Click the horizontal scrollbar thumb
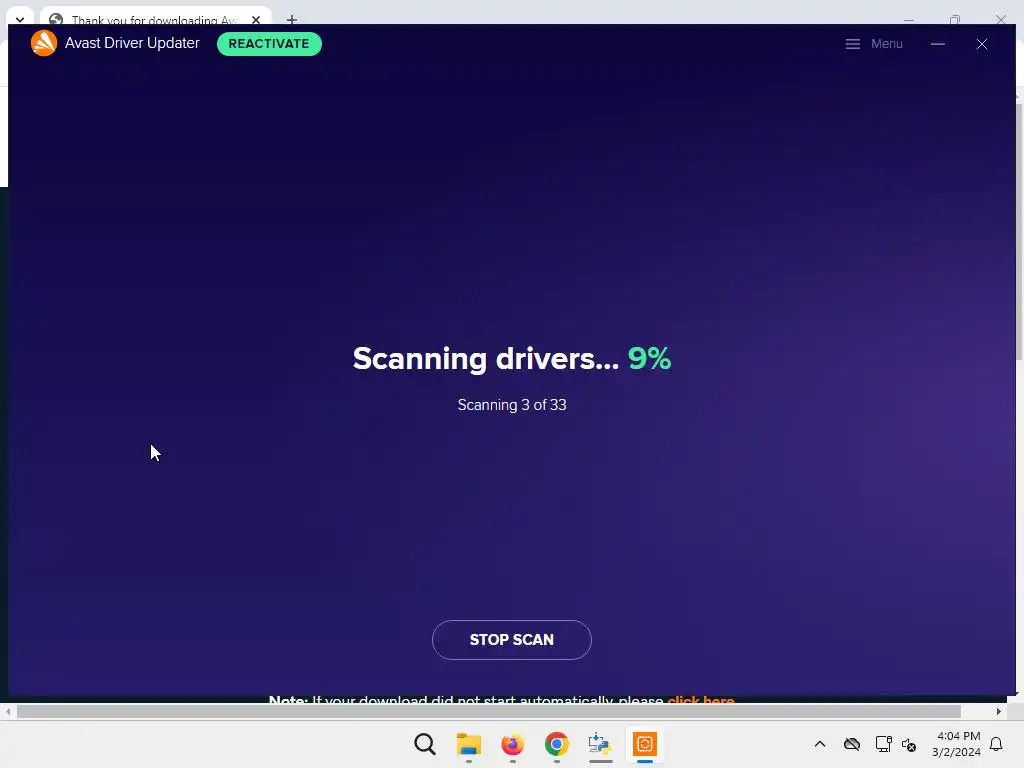Image resolution: width=1024 pixels, height=768 pixels. [x=488, y=711]
